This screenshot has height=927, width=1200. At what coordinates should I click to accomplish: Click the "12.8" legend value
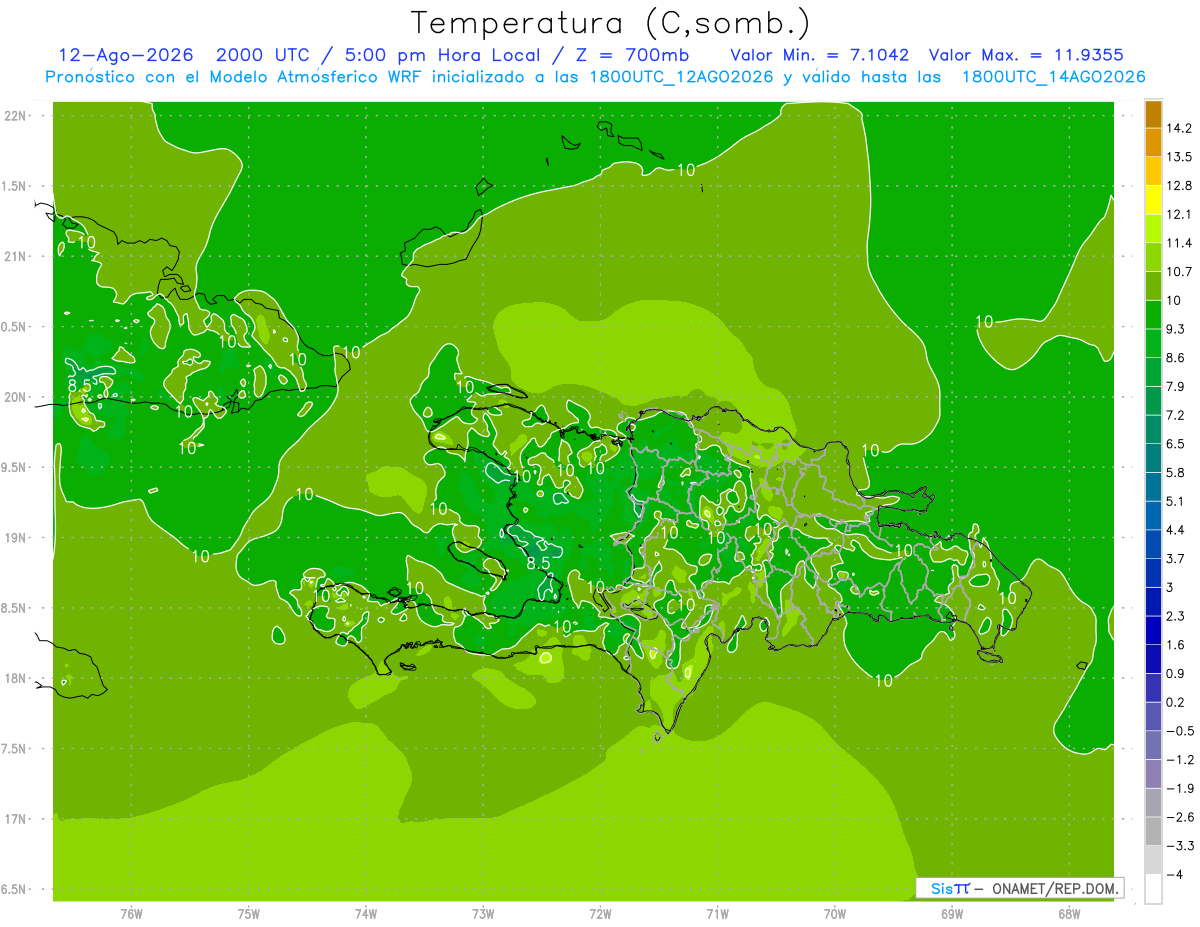click(x=1180, y=186)
